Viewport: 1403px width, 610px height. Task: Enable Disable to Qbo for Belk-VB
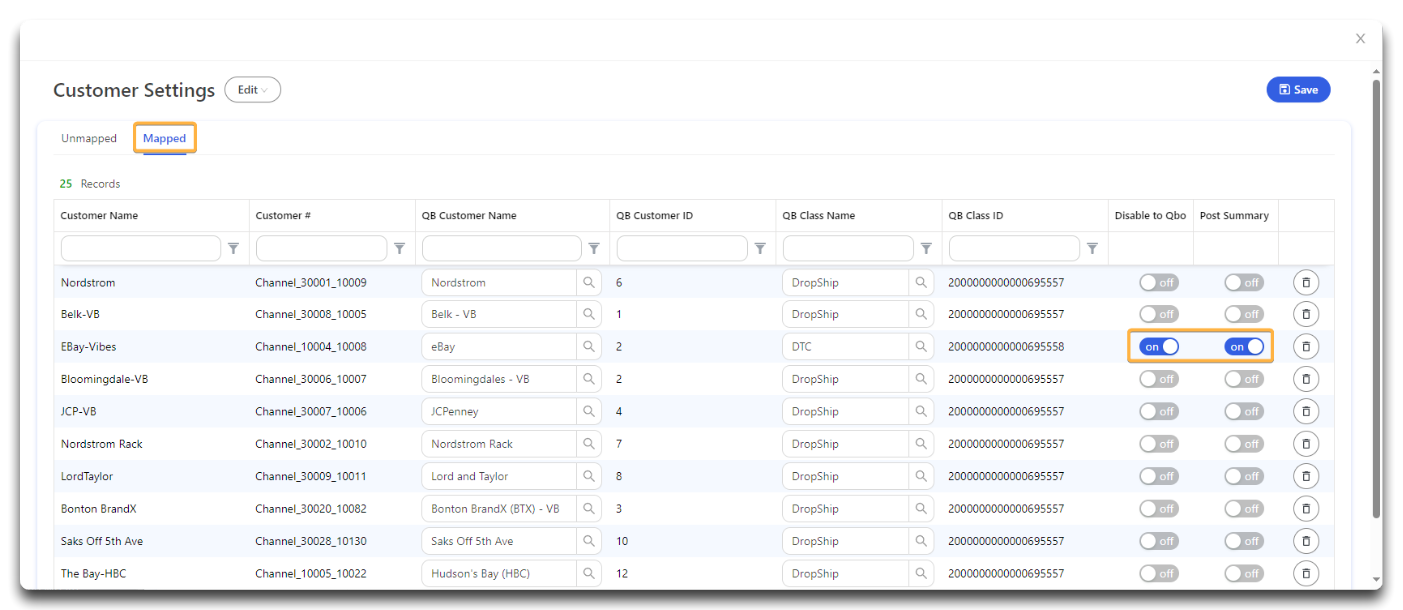(x=1159, y=314)
